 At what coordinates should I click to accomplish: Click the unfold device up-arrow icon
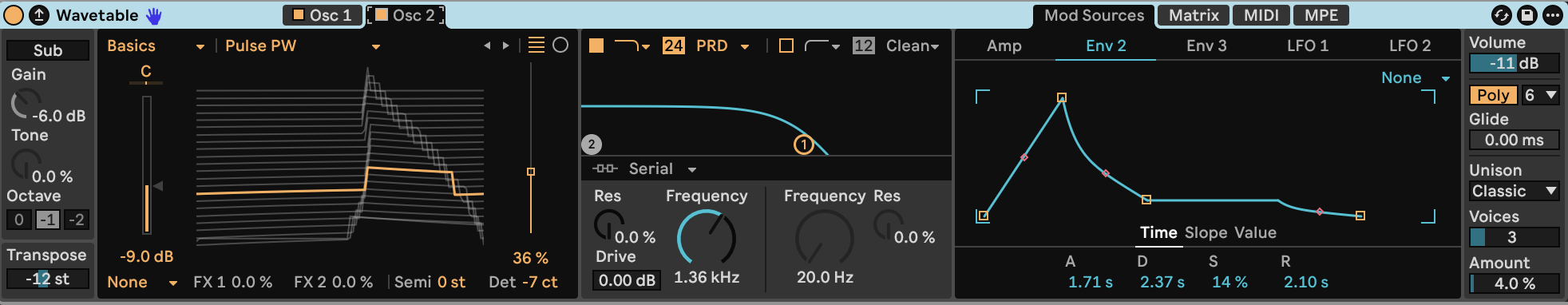click(x=38, y=15)
